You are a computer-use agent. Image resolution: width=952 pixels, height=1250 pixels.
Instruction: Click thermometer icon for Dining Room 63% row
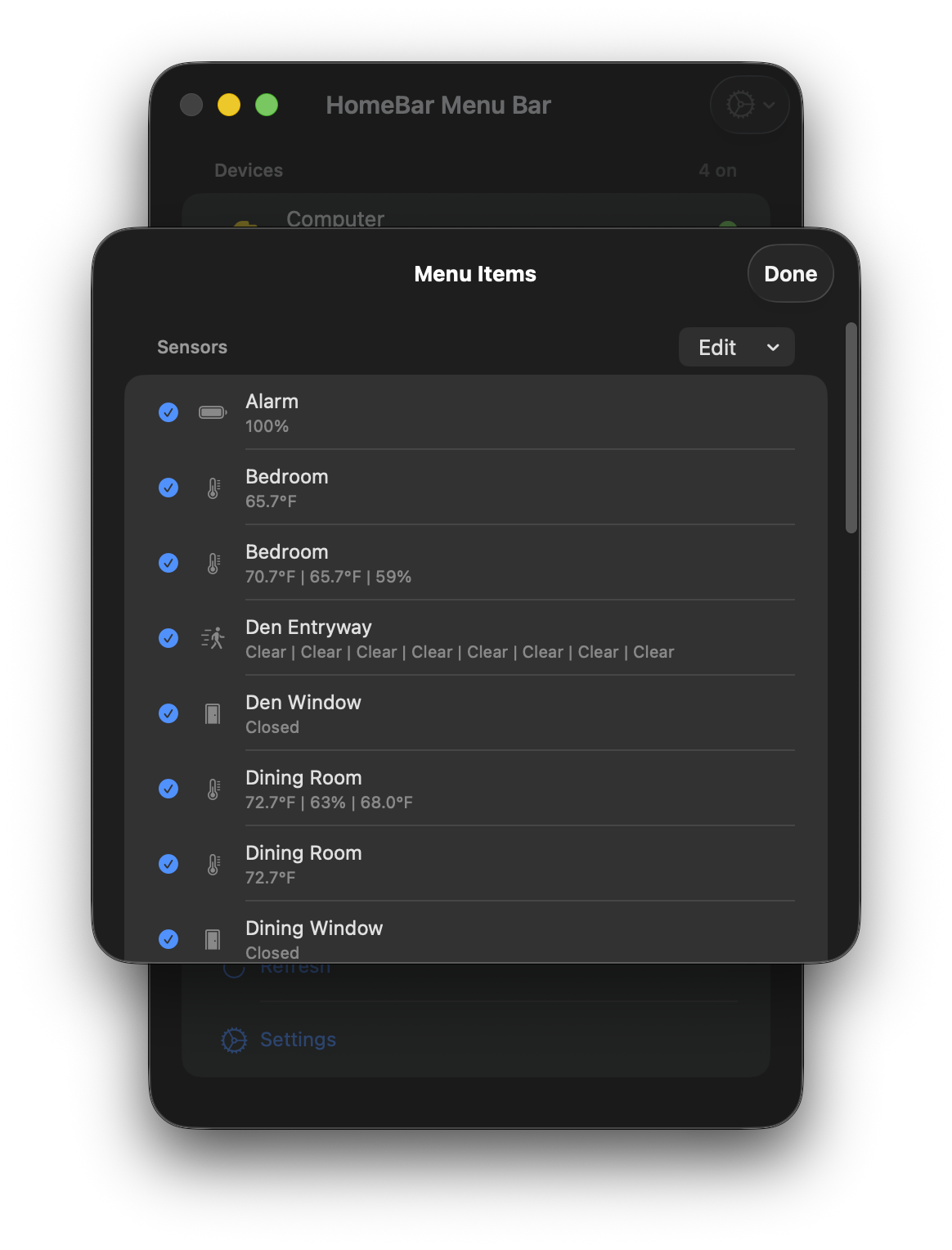pos(213,789)
